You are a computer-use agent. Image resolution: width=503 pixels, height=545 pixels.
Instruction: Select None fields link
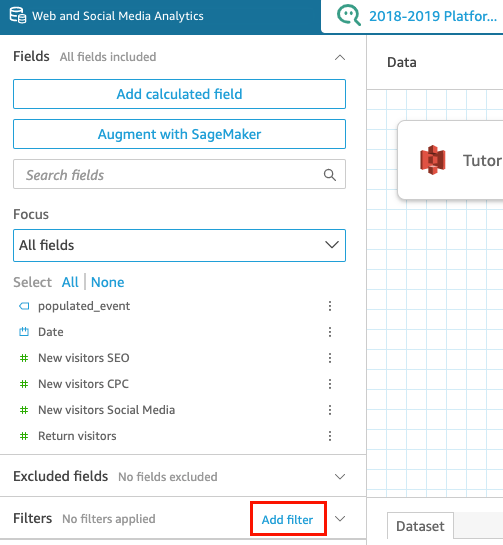click(107, 282)
